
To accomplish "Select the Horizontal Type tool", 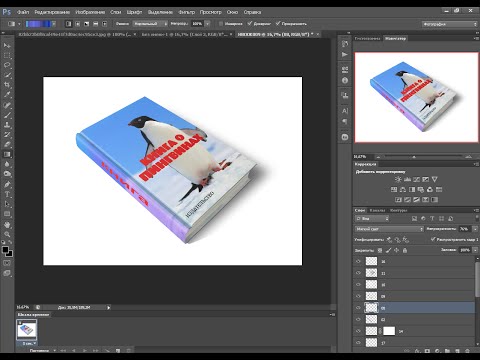I will click(7, 194).
